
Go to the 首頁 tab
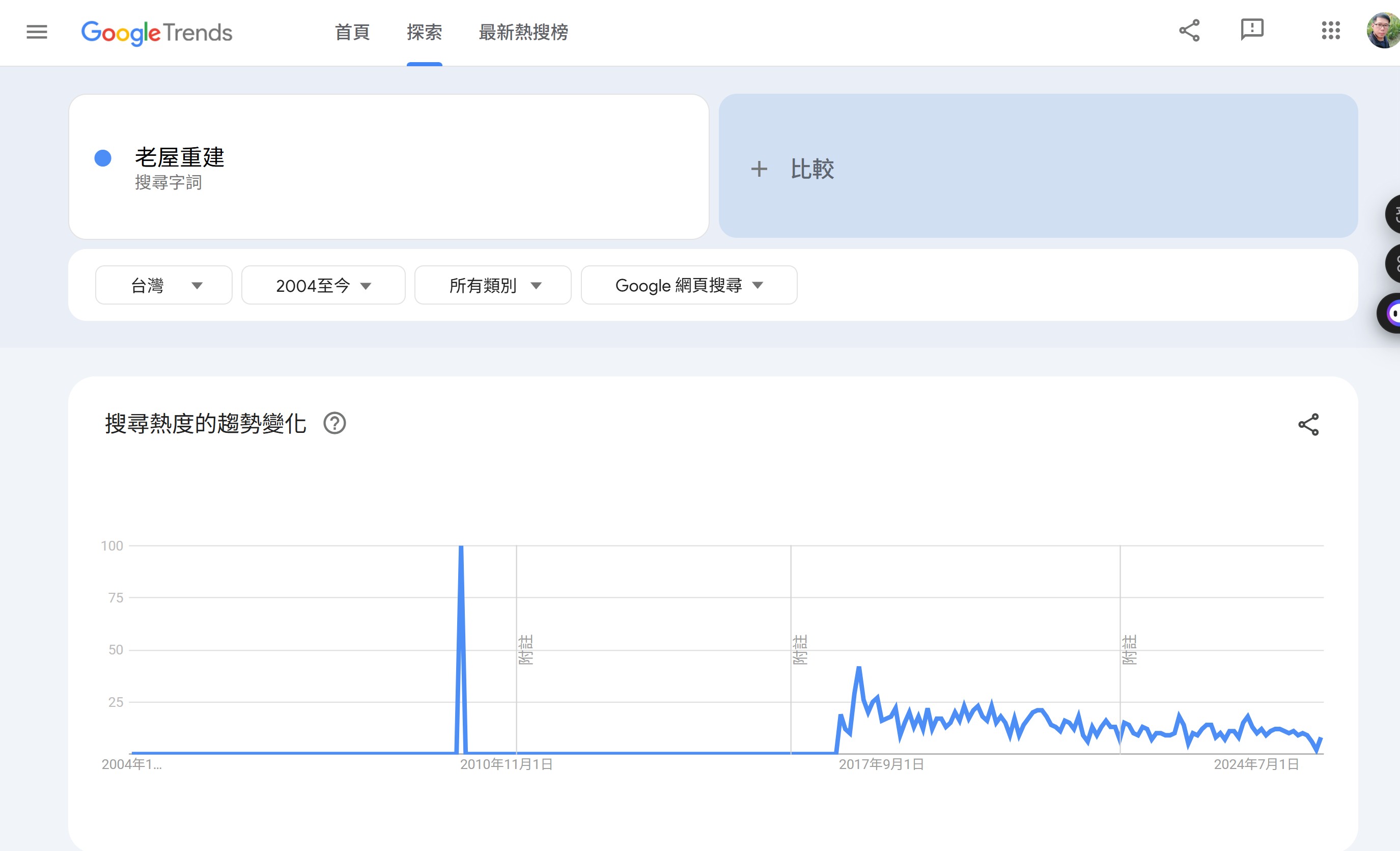352,33
